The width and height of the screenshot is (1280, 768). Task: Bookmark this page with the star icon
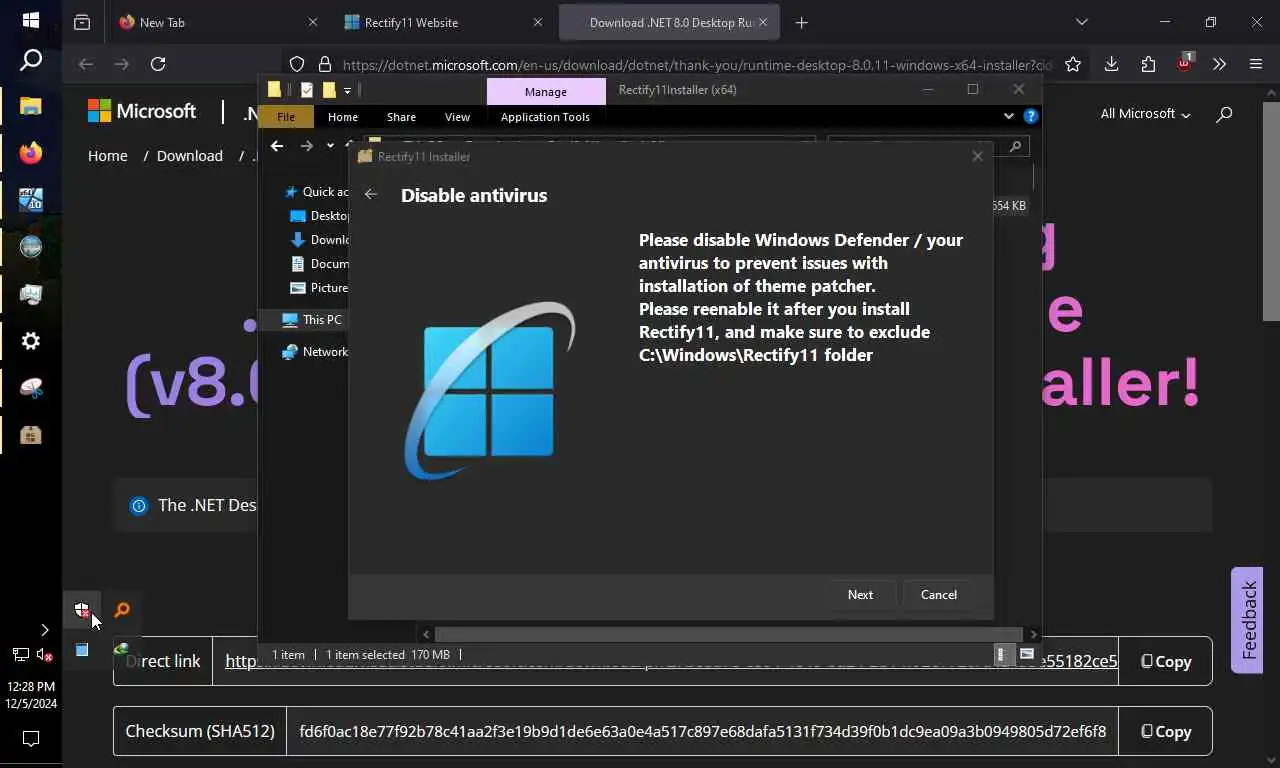coord(1073,64)
